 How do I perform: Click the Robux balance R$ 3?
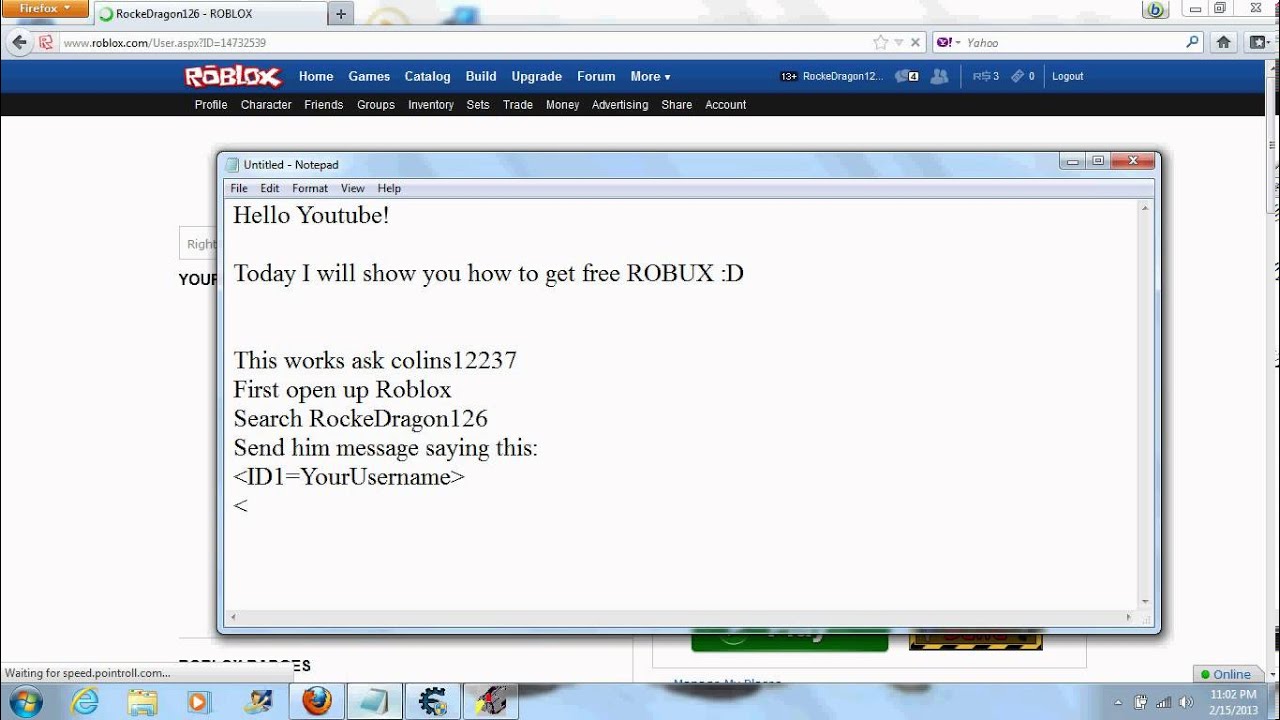tap(986, 76)
